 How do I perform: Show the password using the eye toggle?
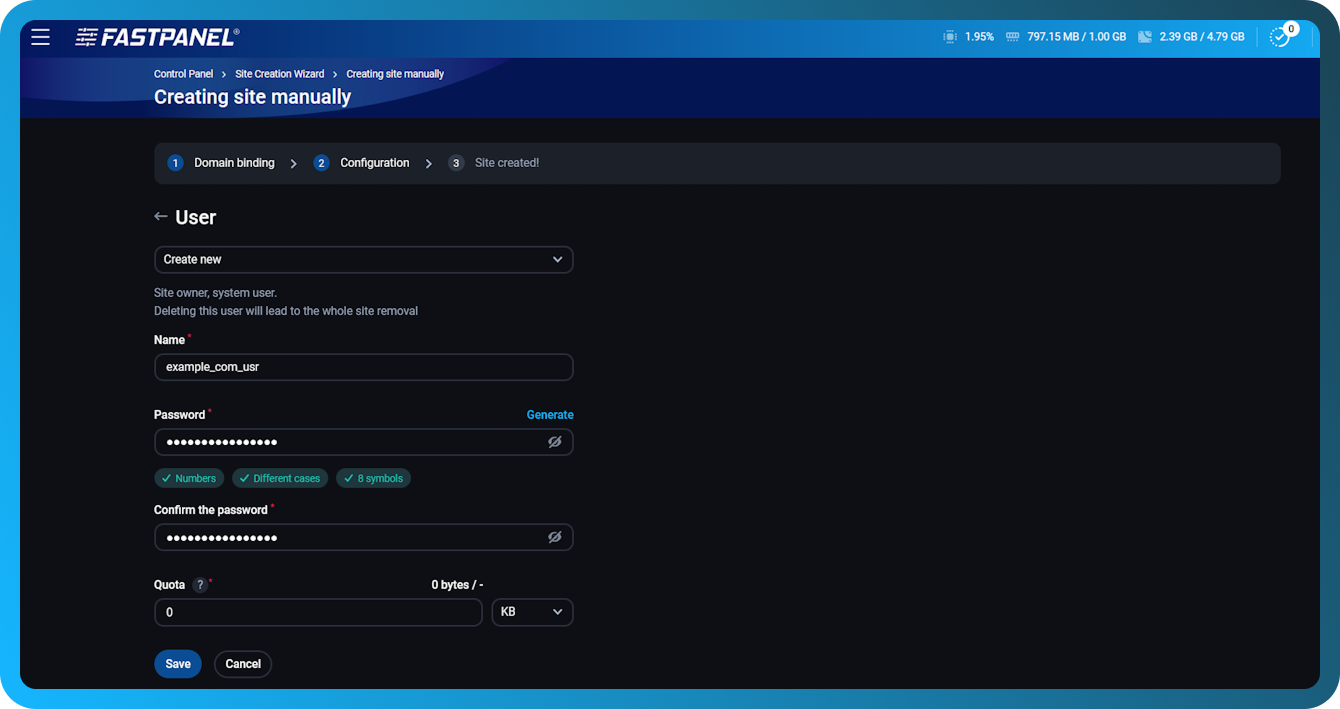click(x=555, y=441)
